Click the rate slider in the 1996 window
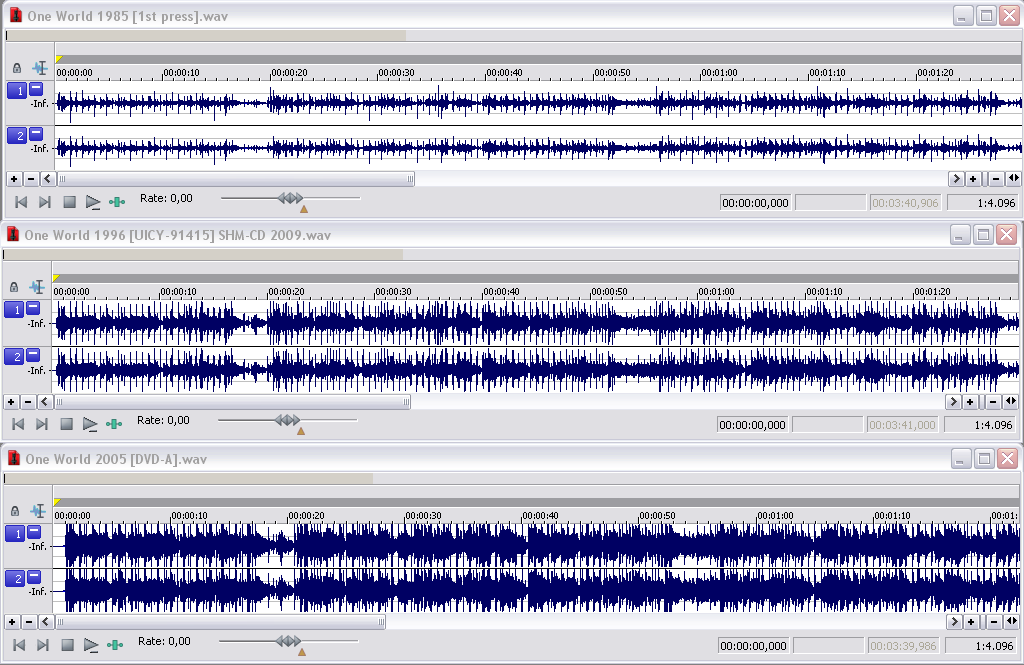The height and width of the screenshot is (665, 1024). [288, 420]
